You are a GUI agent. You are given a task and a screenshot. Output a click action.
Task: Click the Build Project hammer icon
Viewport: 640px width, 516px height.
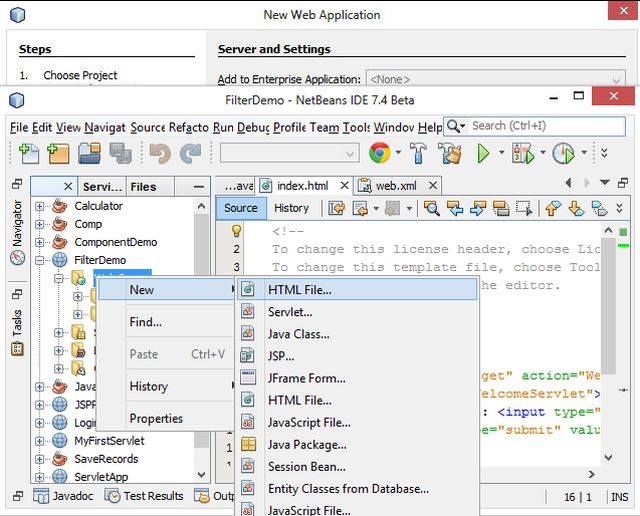tap(418, 153)
